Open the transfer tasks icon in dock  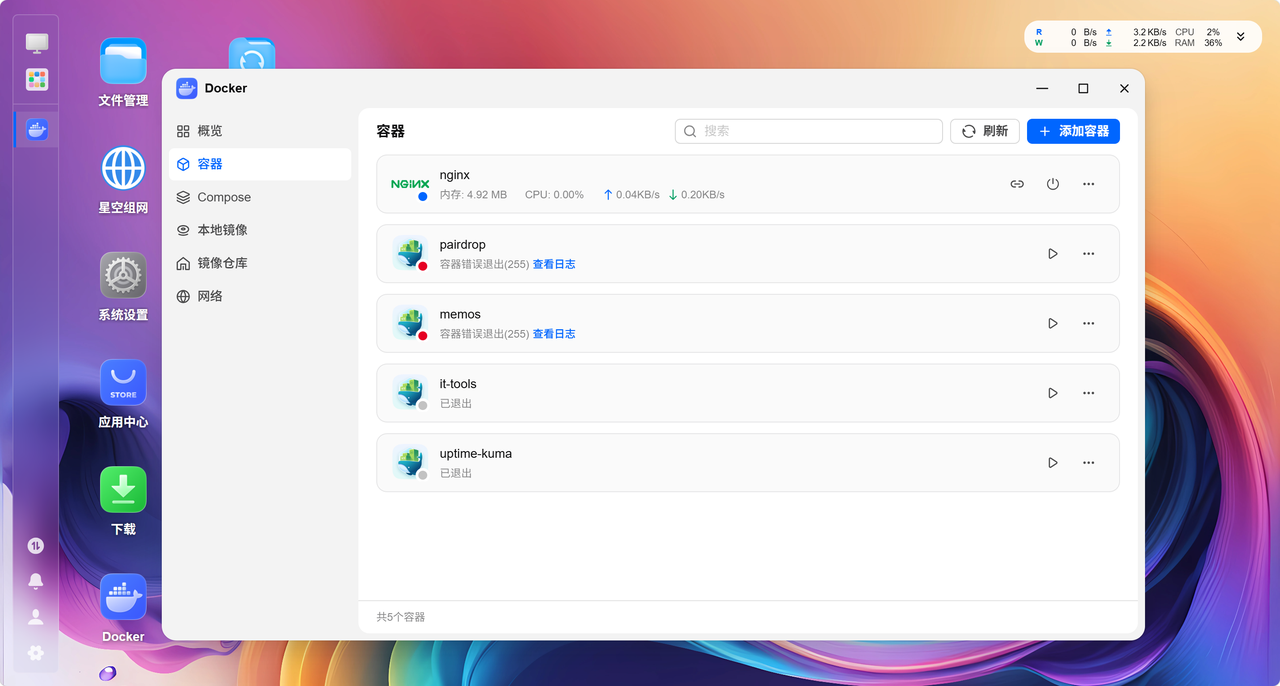point(36,545)
